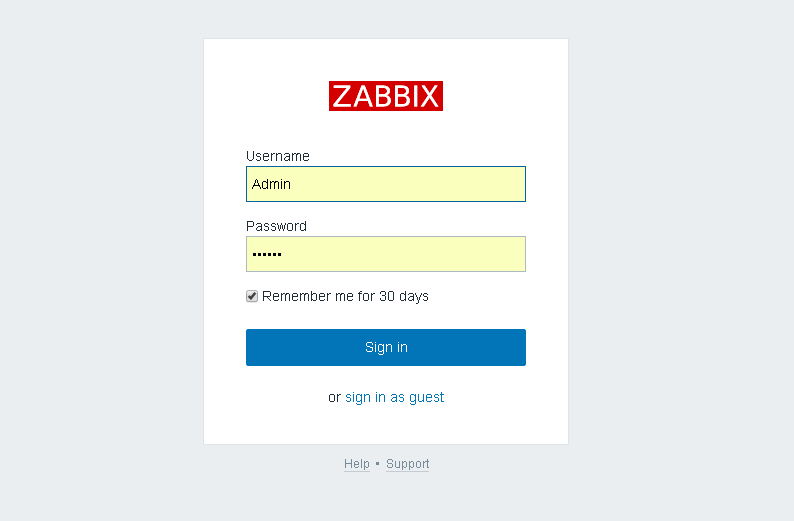Focus the Username input field
Viewport: 794px width, 521px height.
click(386, 184)
